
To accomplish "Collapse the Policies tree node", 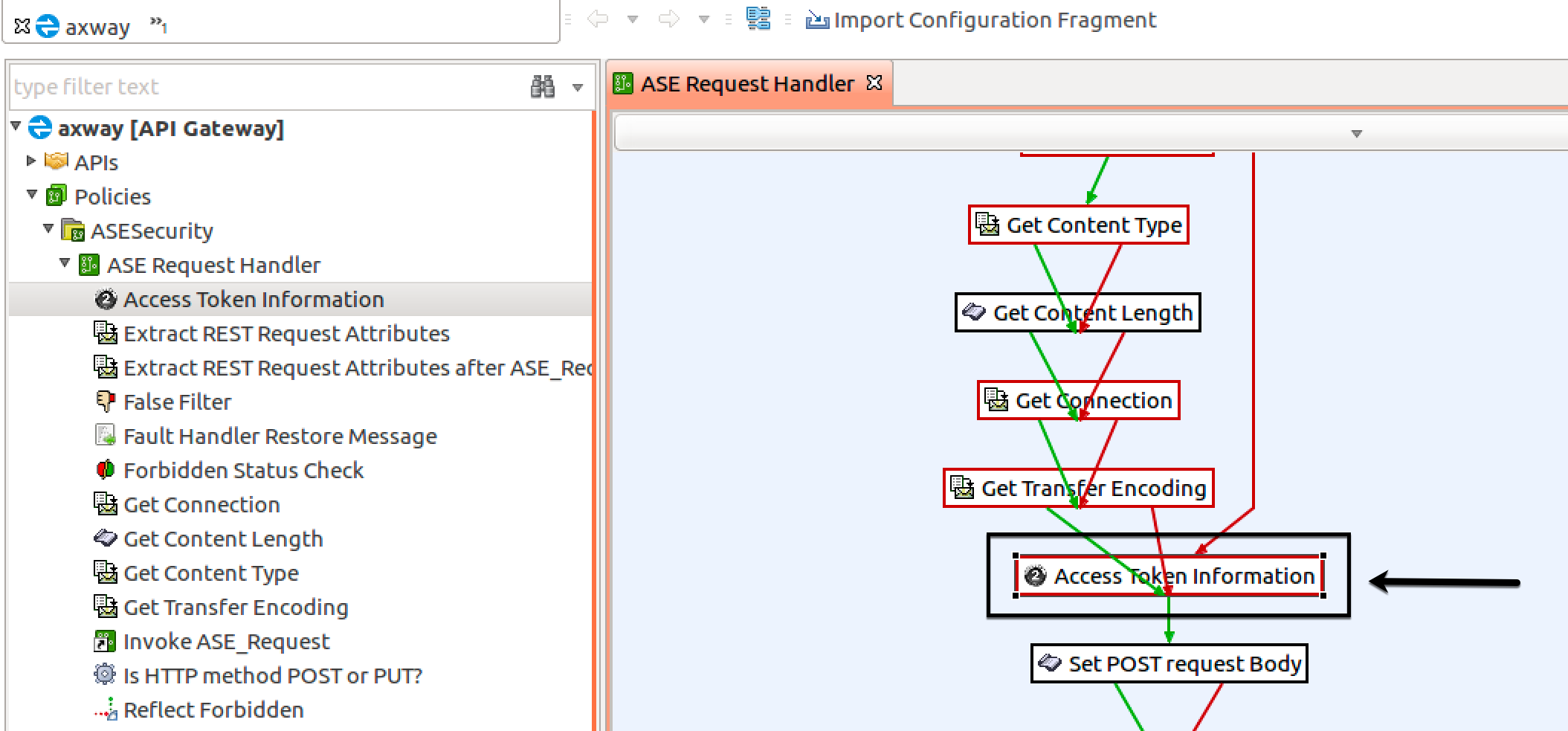I will [x=32, y=195].
